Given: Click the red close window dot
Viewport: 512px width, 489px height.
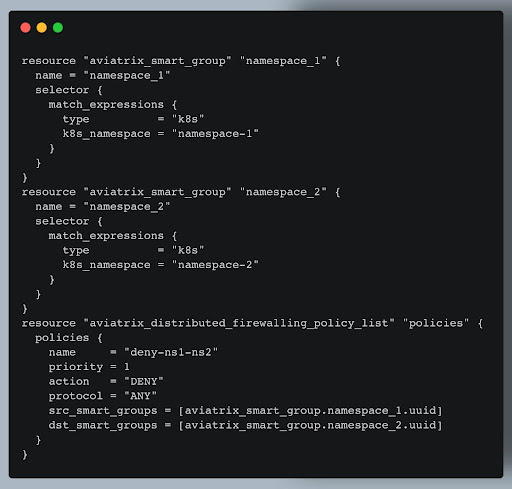Looking at the screenshot, I should [25, 28].
